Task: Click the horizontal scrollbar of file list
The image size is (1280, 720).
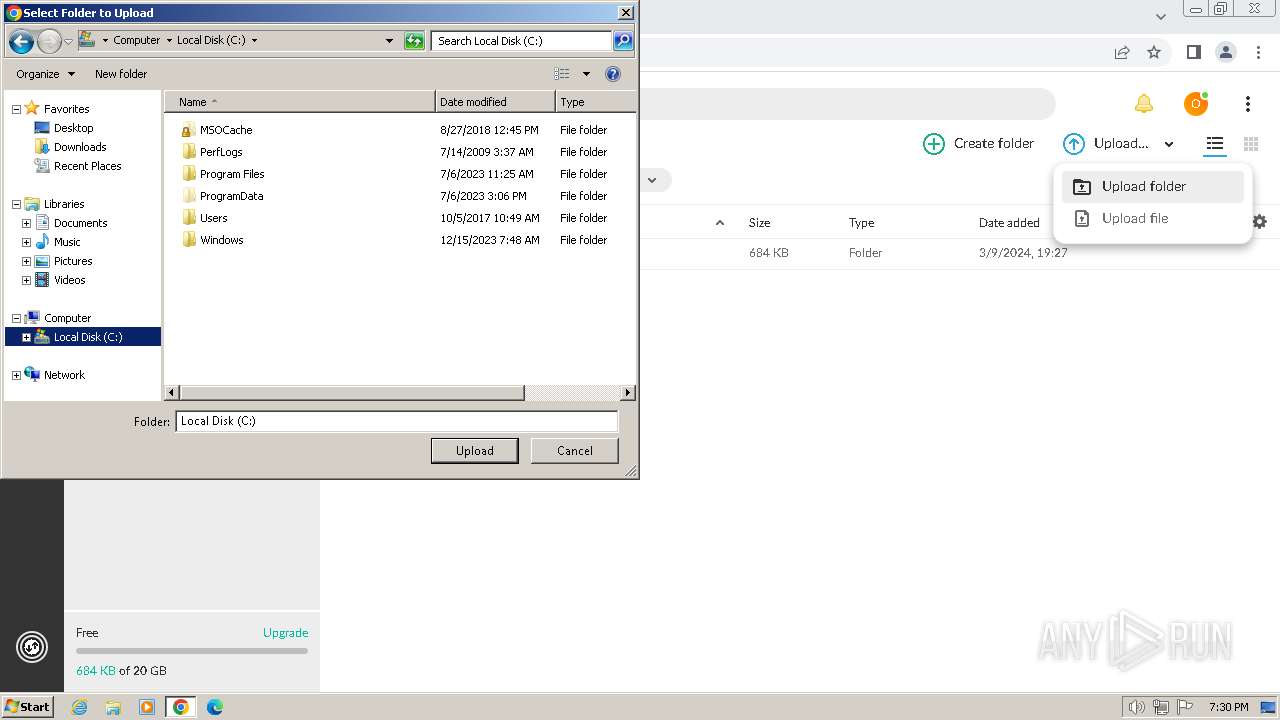Action: click(352, 393)
